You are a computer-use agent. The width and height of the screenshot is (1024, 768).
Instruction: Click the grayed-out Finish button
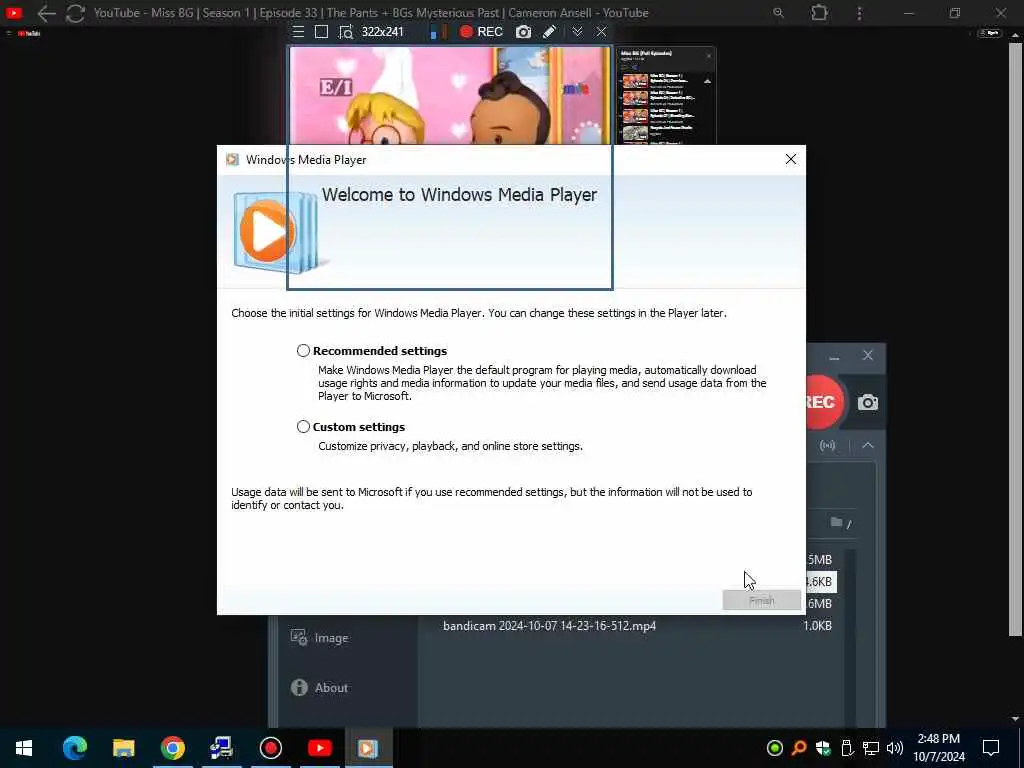tap(761, 600)
